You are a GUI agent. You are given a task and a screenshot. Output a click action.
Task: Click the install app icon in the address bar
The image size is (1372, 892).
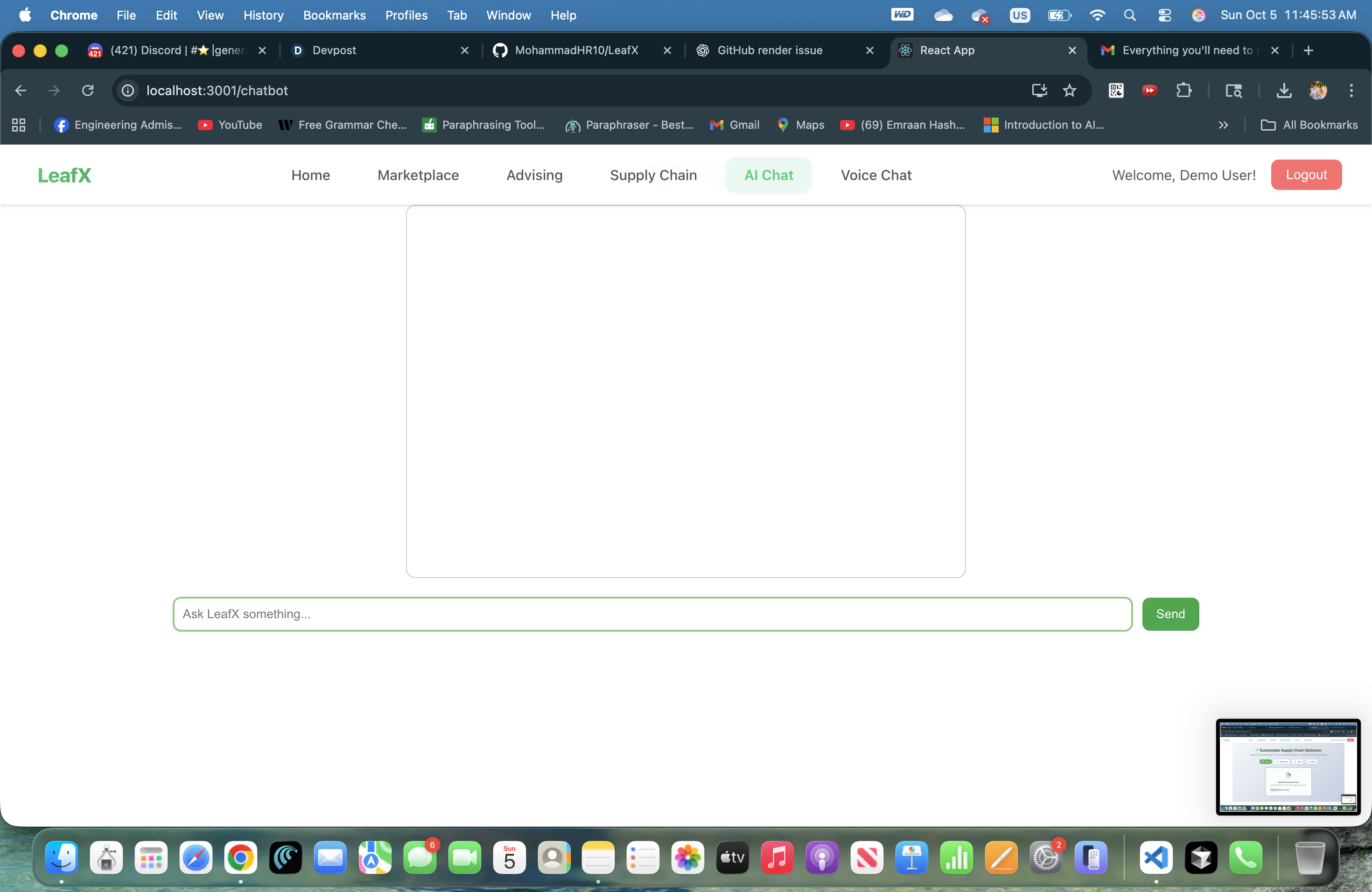click(x=1039, y=91)
